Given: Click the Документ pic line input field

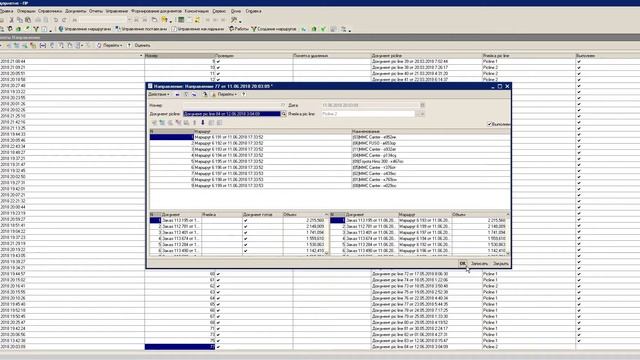Looking at the screenshot, I should (x=232, y=114).
